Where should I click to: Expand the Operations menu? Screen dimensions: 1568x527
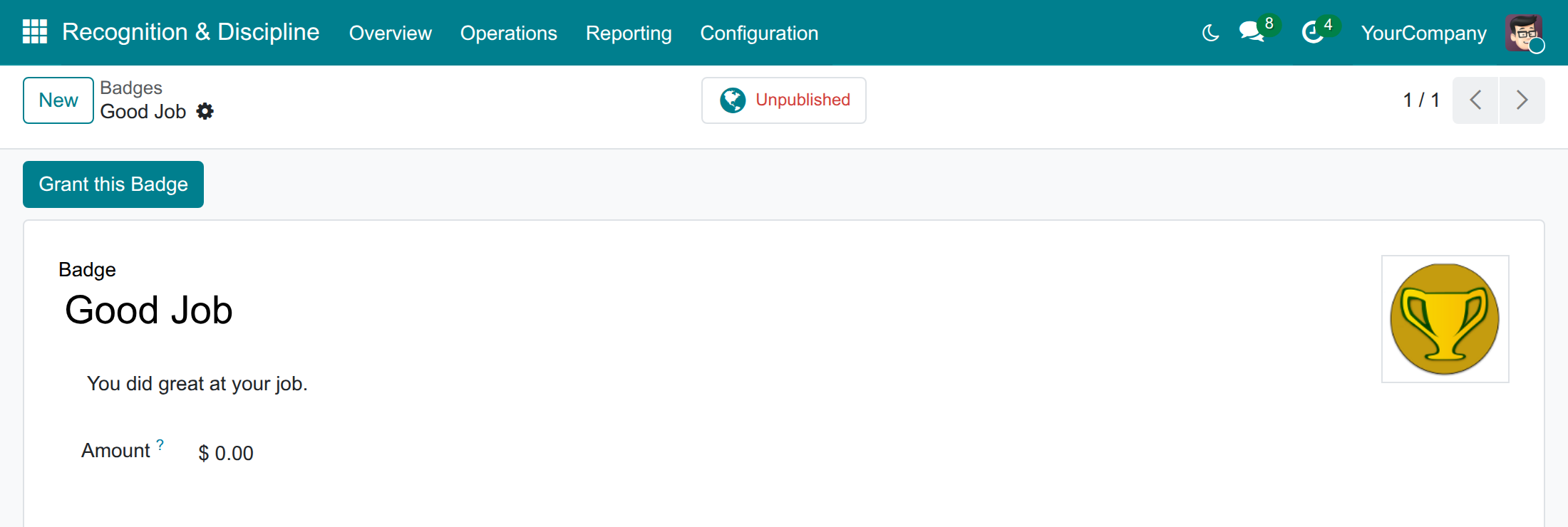(508, 33)
